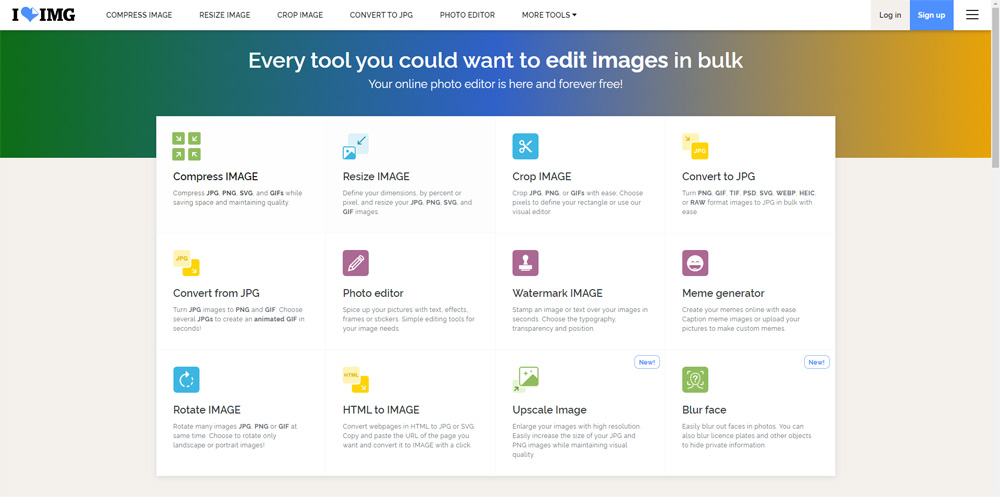Select the green Blur face icon

click(x=695, y=380)
